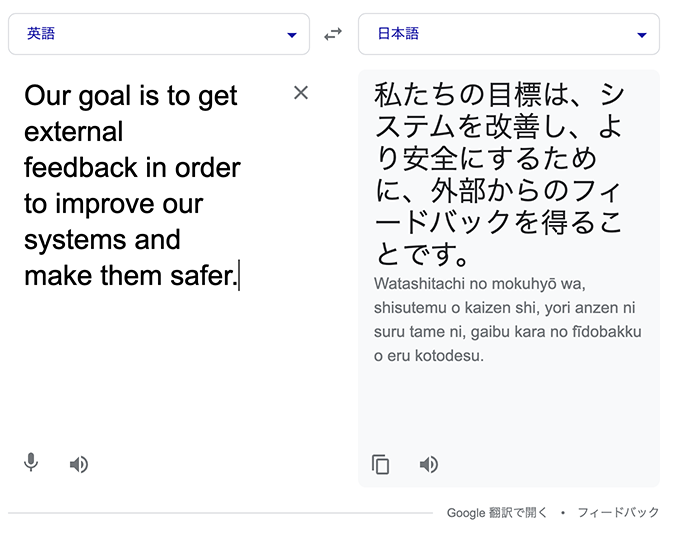Place cursor after 'make them safer.'

click(x=239, y=276)
